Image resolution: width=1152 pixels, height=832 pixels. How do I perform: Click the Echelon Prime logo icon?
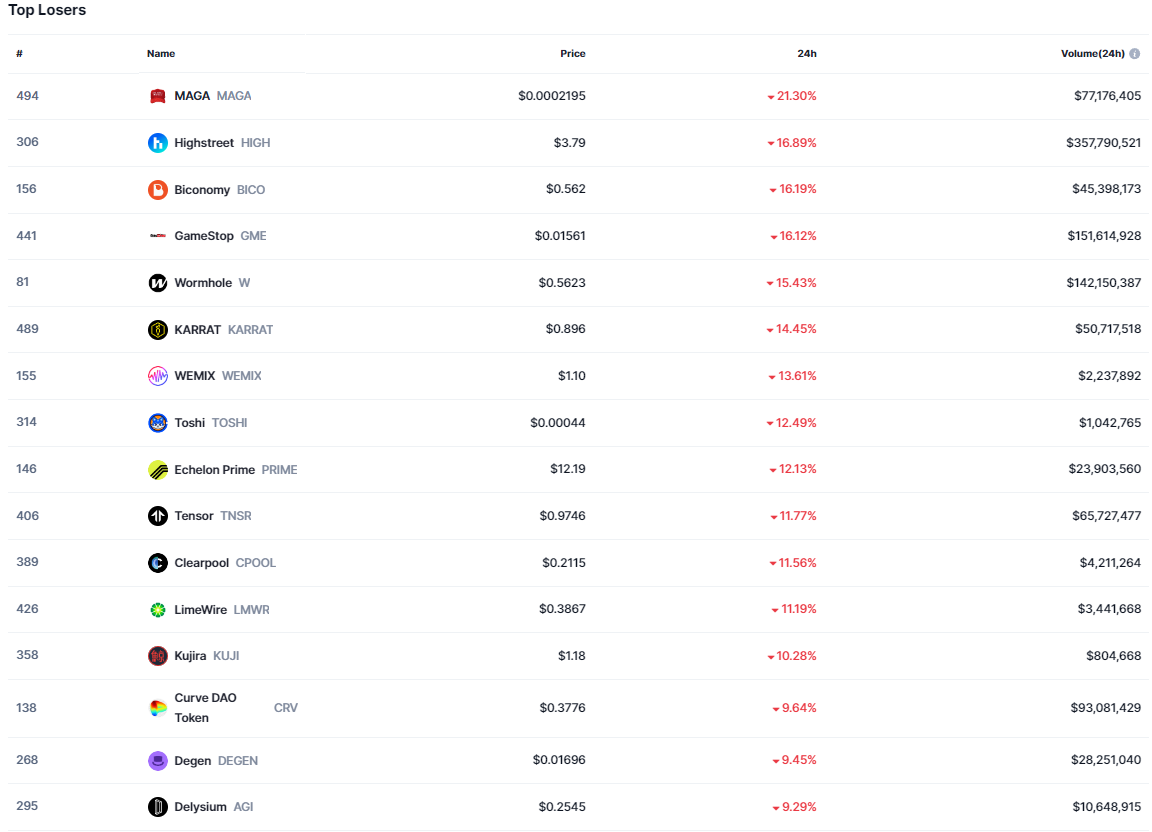click(x=158, y=470)
